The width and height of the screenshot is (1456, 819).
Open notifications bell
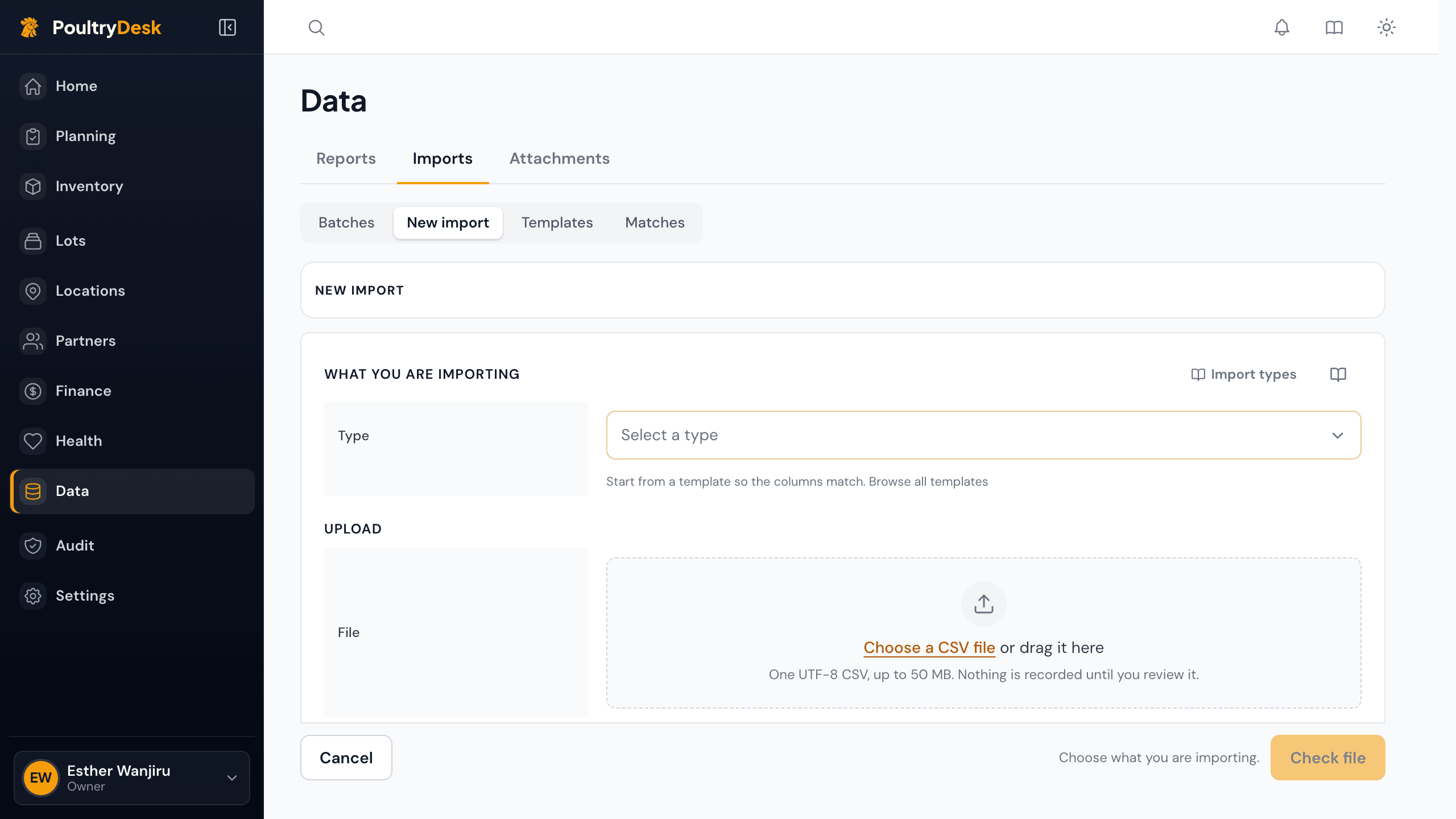[1281, 27]
